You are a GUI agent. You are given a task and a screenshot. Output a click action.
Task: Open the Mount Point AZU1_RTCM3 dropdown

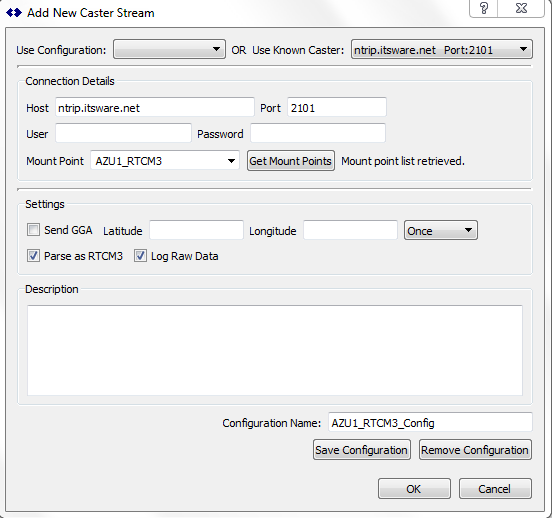[x=165, y=161]
